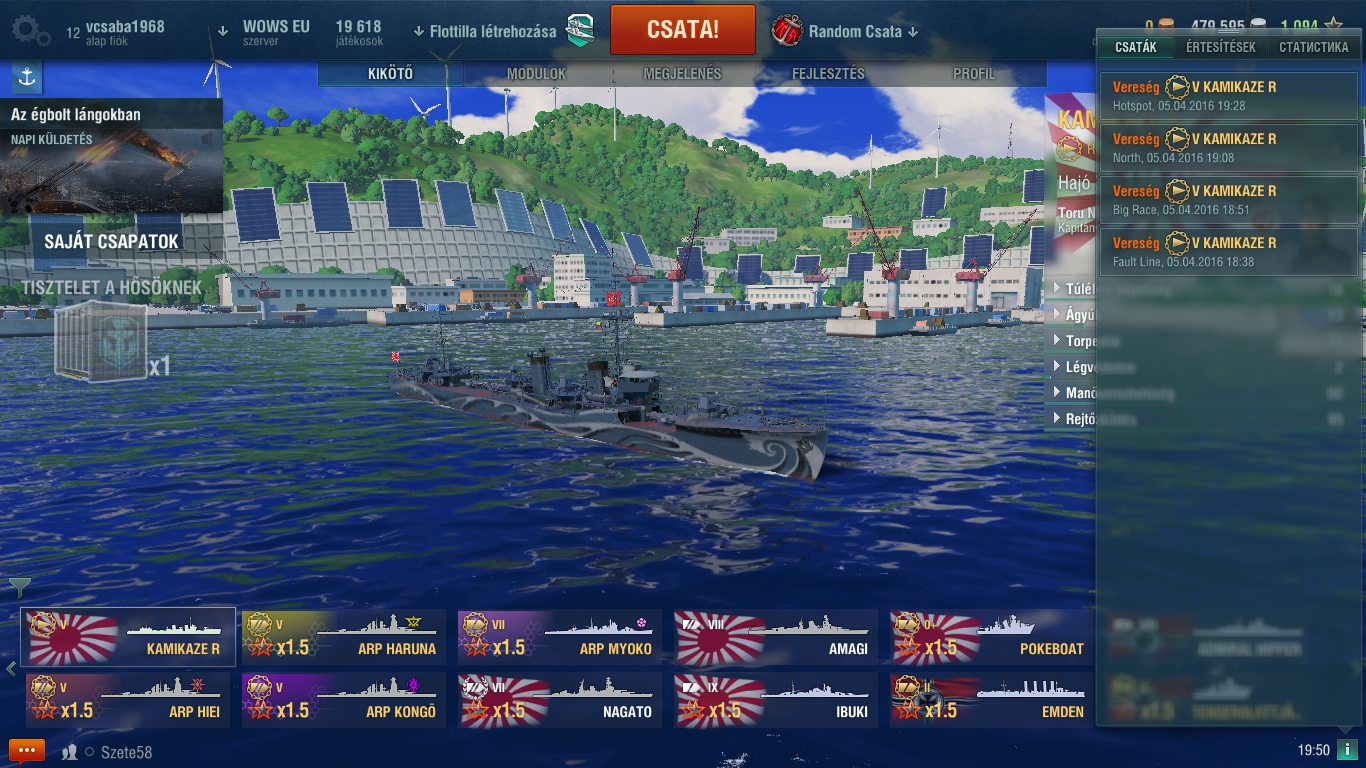
Task: Switch to the MODULOK tab
Action: [x=536, y=74]
